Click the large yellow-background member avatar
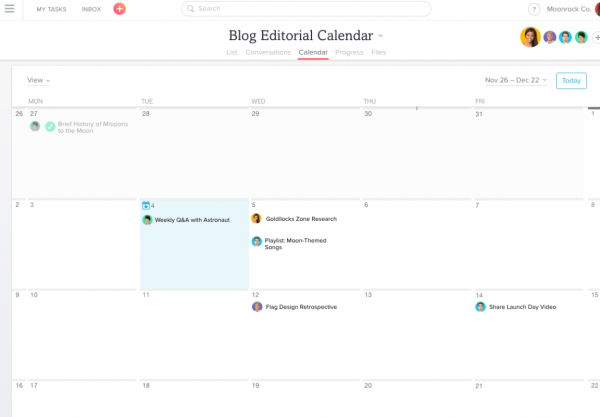 [x=530, y=37]
